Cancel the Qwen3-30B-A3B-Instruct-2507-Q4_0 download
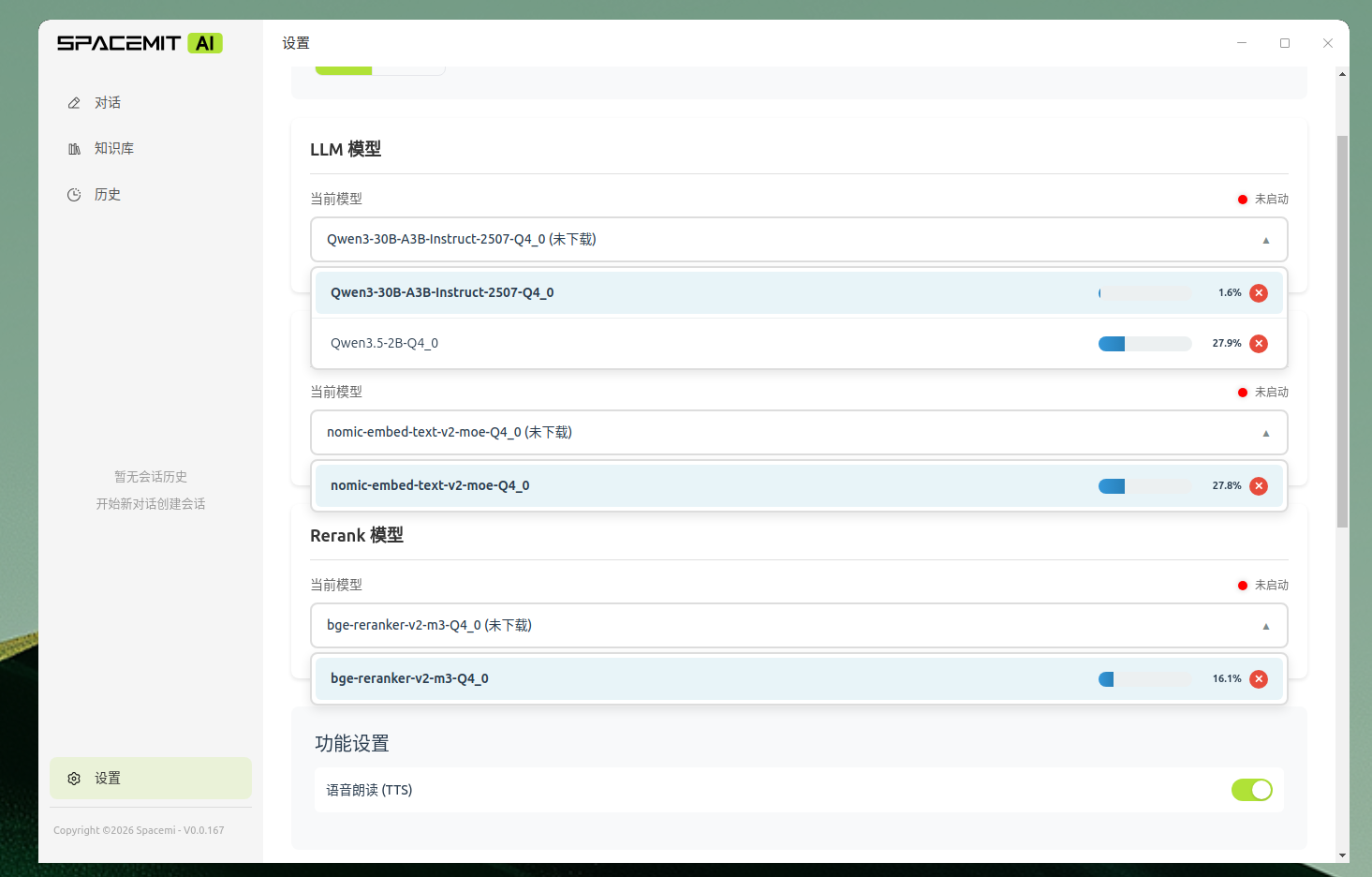 pyautogui.click(x=1259, y=293)
